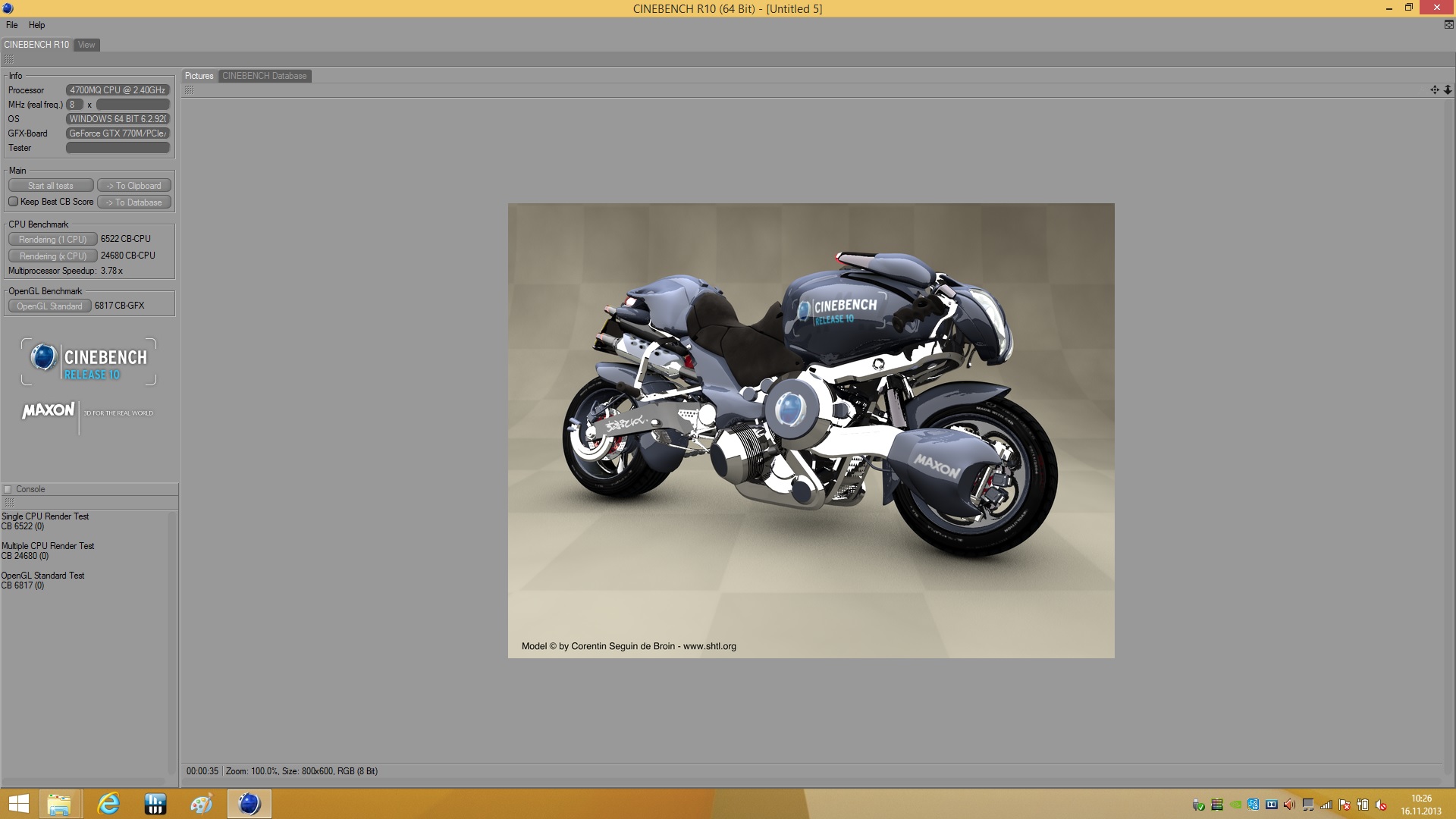1456x819 pixels.
Task: Click the battery power tray icon
Action: [x=1363, y=805]
